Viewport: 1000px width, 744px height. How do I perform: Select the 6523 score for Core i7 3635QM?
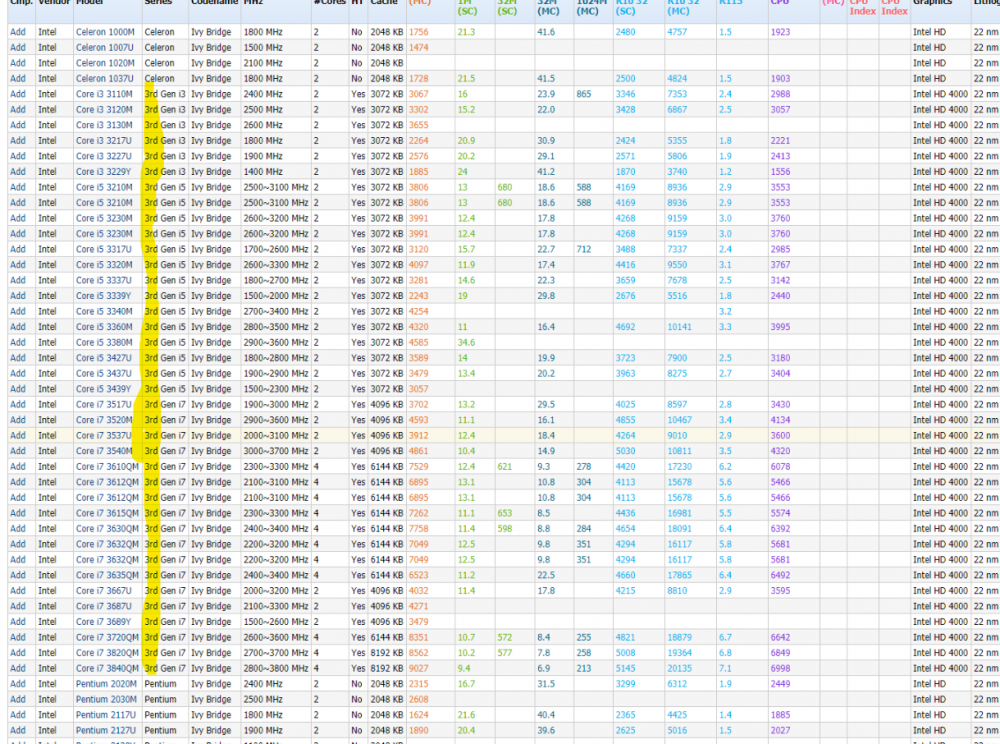tap(418, 575)
